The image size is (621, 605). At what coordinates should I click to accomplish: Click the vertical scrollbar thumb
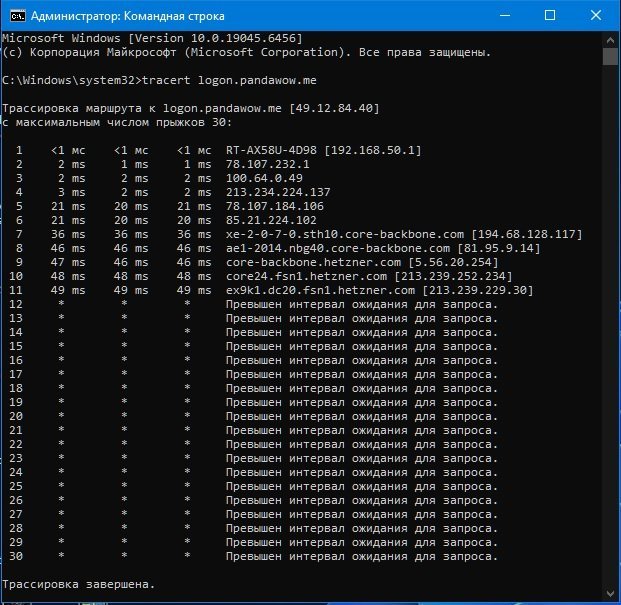[610, 56]
